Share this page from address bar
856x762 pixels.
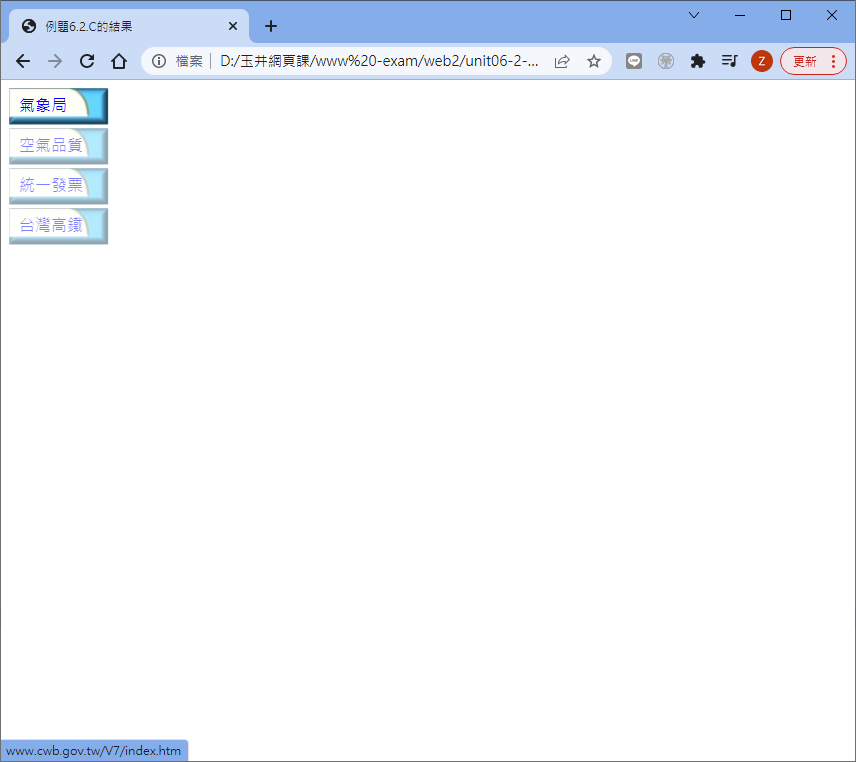(562, 61)
